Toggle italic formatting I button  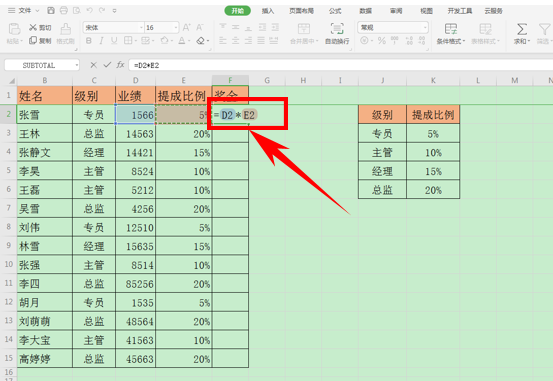pyautogui.click(x=101, y=41)
